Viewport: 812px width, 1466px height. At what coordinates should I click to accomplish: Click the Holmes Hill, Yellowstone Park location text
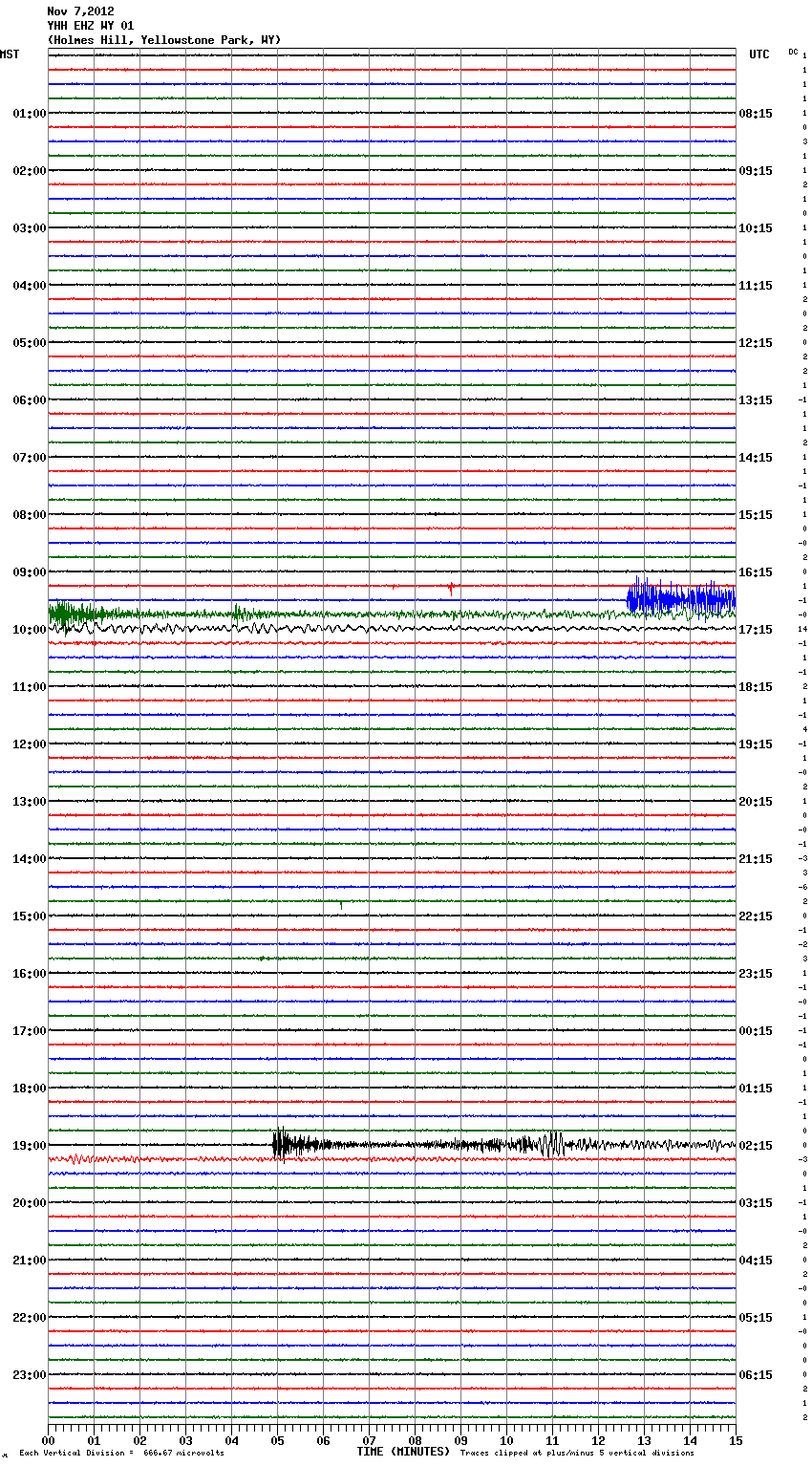[164, 40]
